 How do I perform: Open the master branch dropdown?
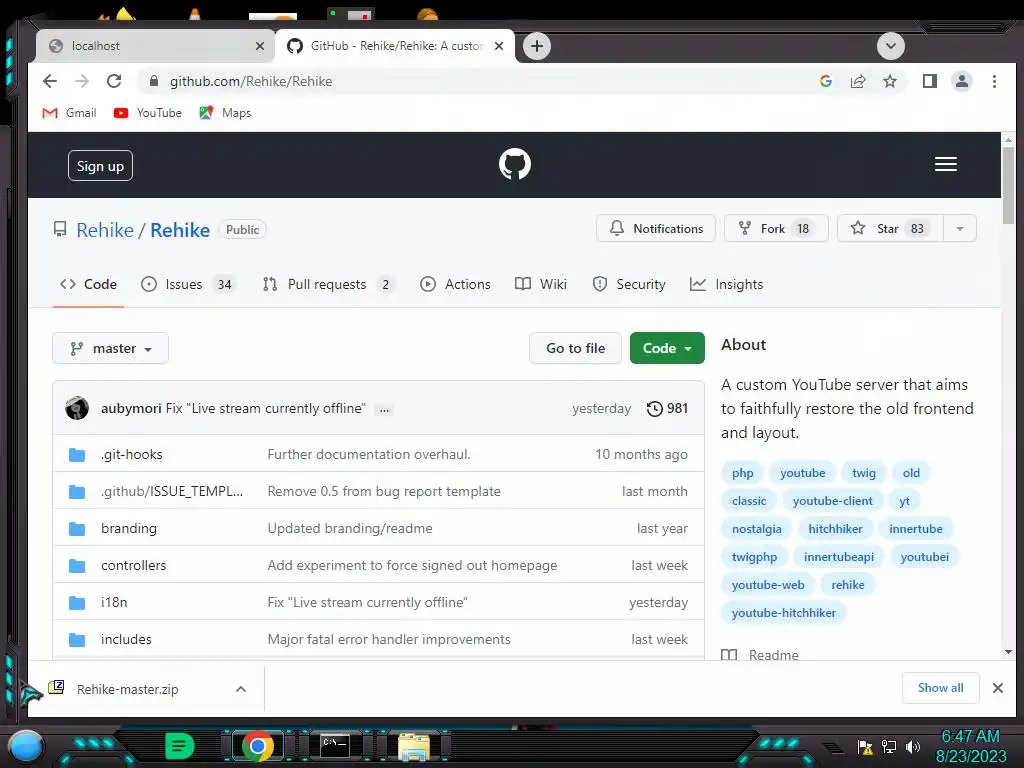pos(110,348)
